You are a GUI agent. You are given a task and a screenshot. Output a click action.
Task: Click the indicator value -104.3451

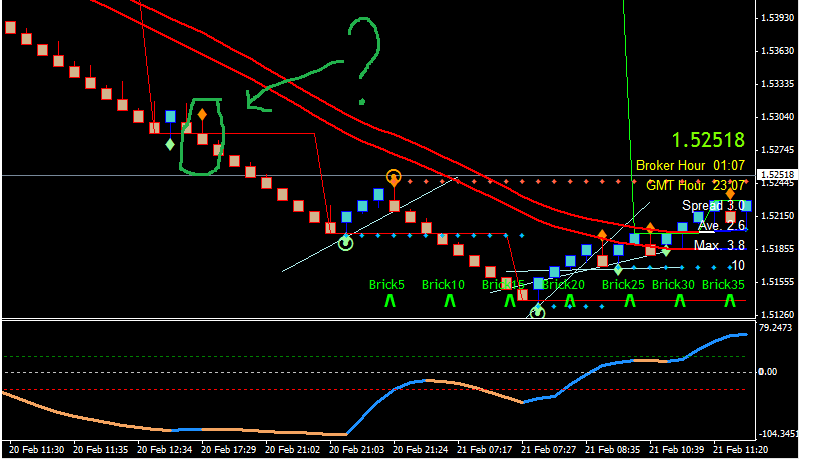pyautogui.click(x=778, y=434)
